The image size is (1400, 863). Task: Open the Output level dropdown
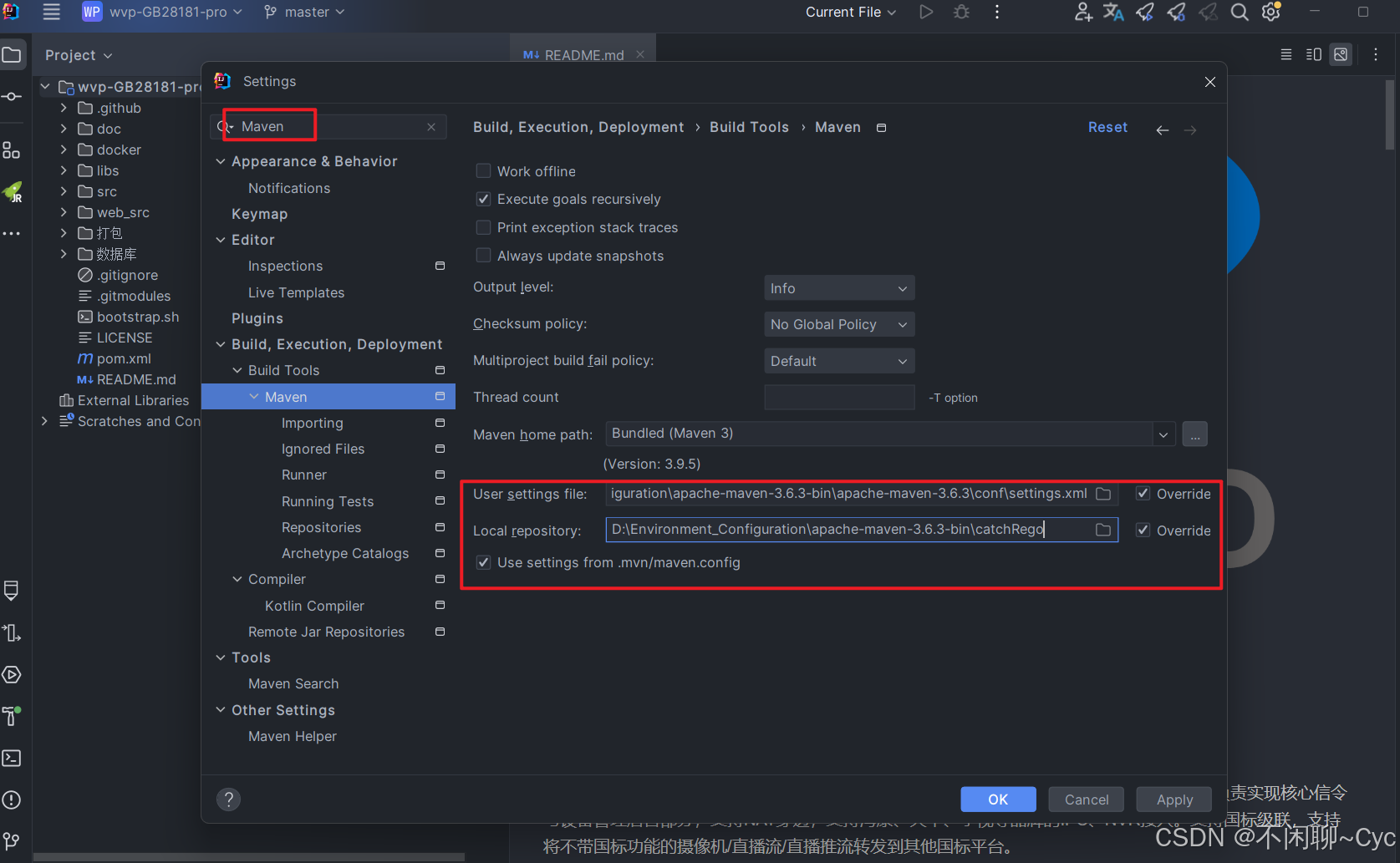pos(838,287)
